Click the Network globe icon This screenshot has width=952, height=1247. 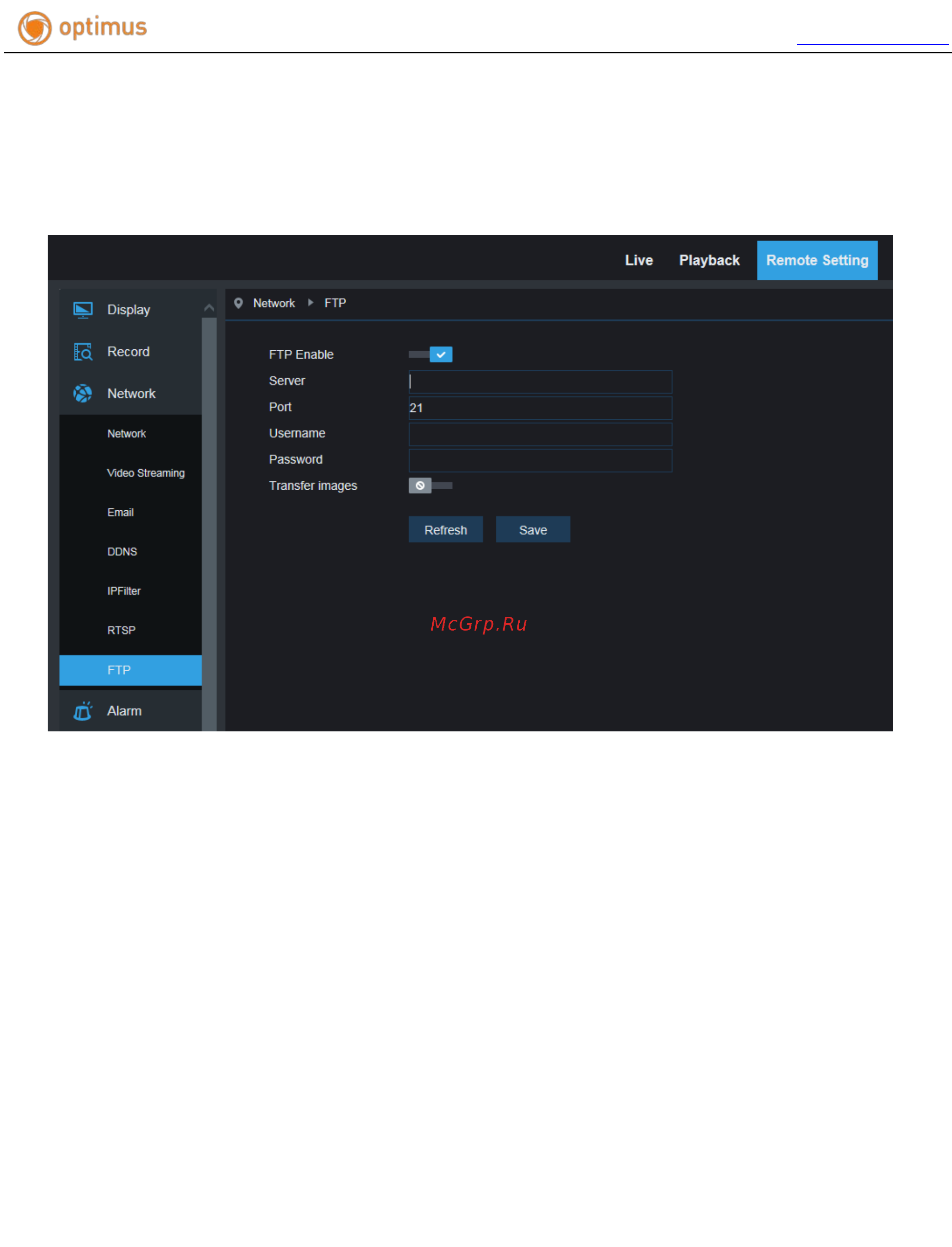83,394
